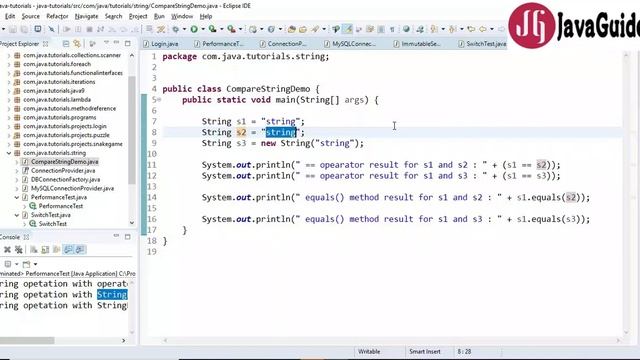Open the Refactor menu

click(x=57, y=16)
